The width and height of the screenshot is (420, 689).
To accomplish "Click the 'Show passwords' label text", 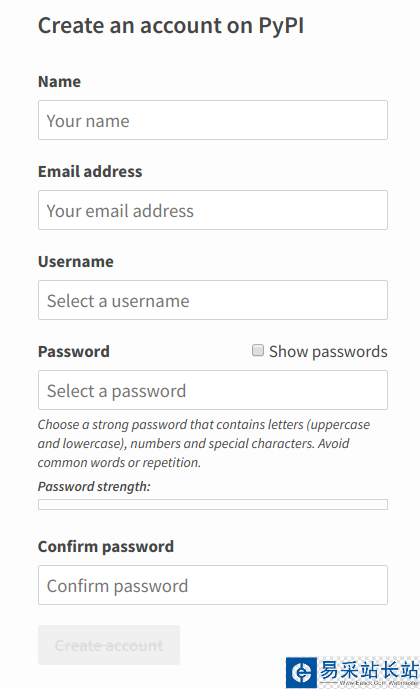I will tap(328, 352).
